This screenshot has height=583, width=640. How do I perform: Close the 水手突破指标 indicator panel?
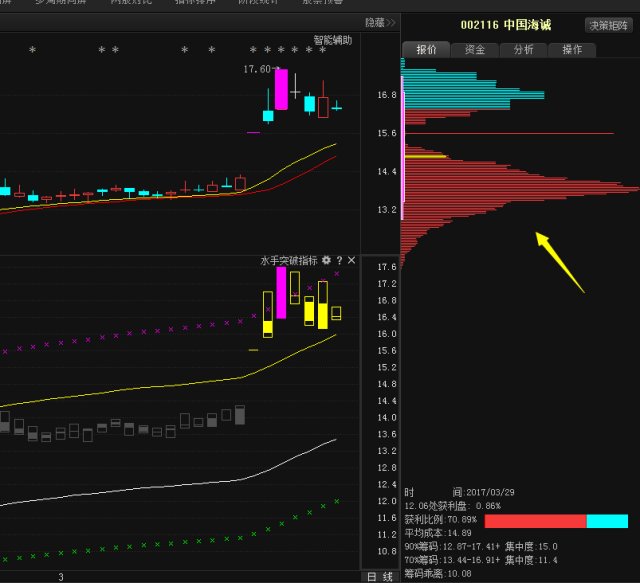pos(351,260)
